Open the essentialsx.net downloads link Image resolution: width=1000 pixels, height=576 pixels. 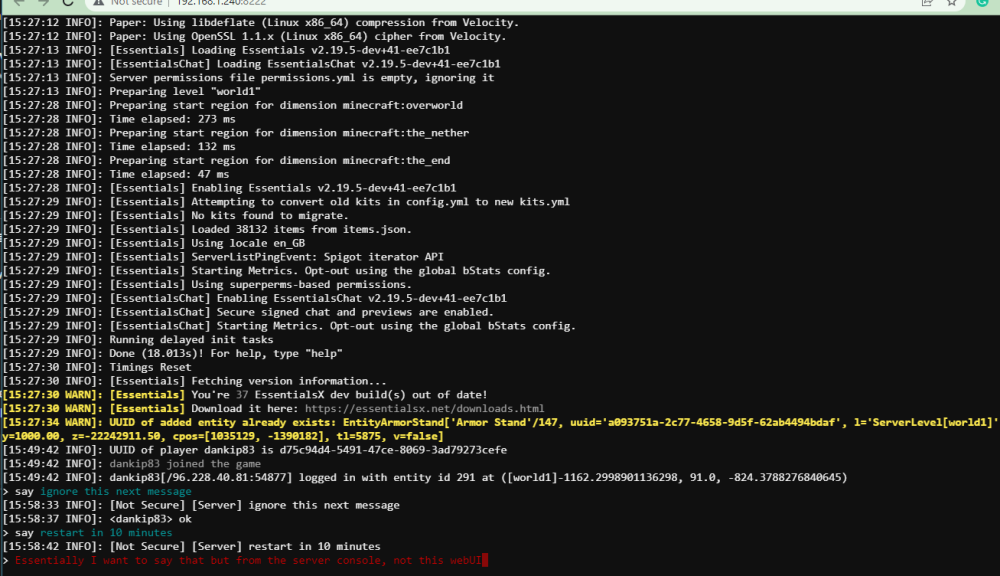click(424, 408)
